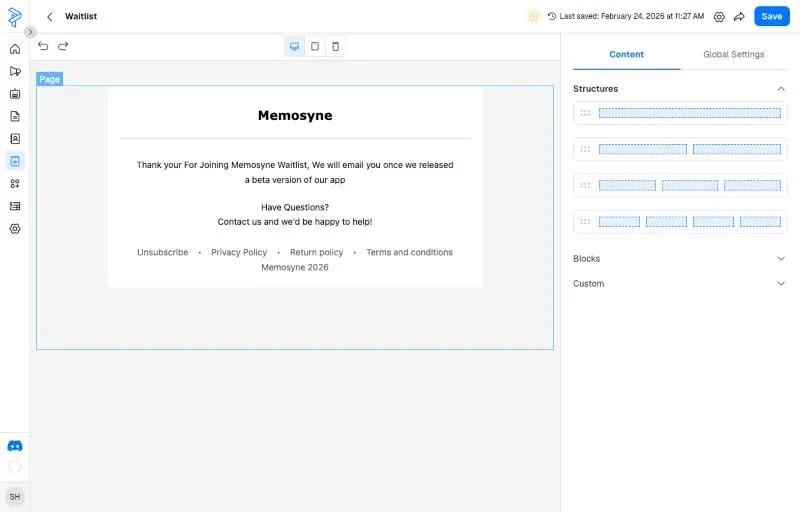Image resolution: width=800 pixels, height=512 pixels.
Task: Open the Discord icon in sidebar
Action: [x=15, y=446]
